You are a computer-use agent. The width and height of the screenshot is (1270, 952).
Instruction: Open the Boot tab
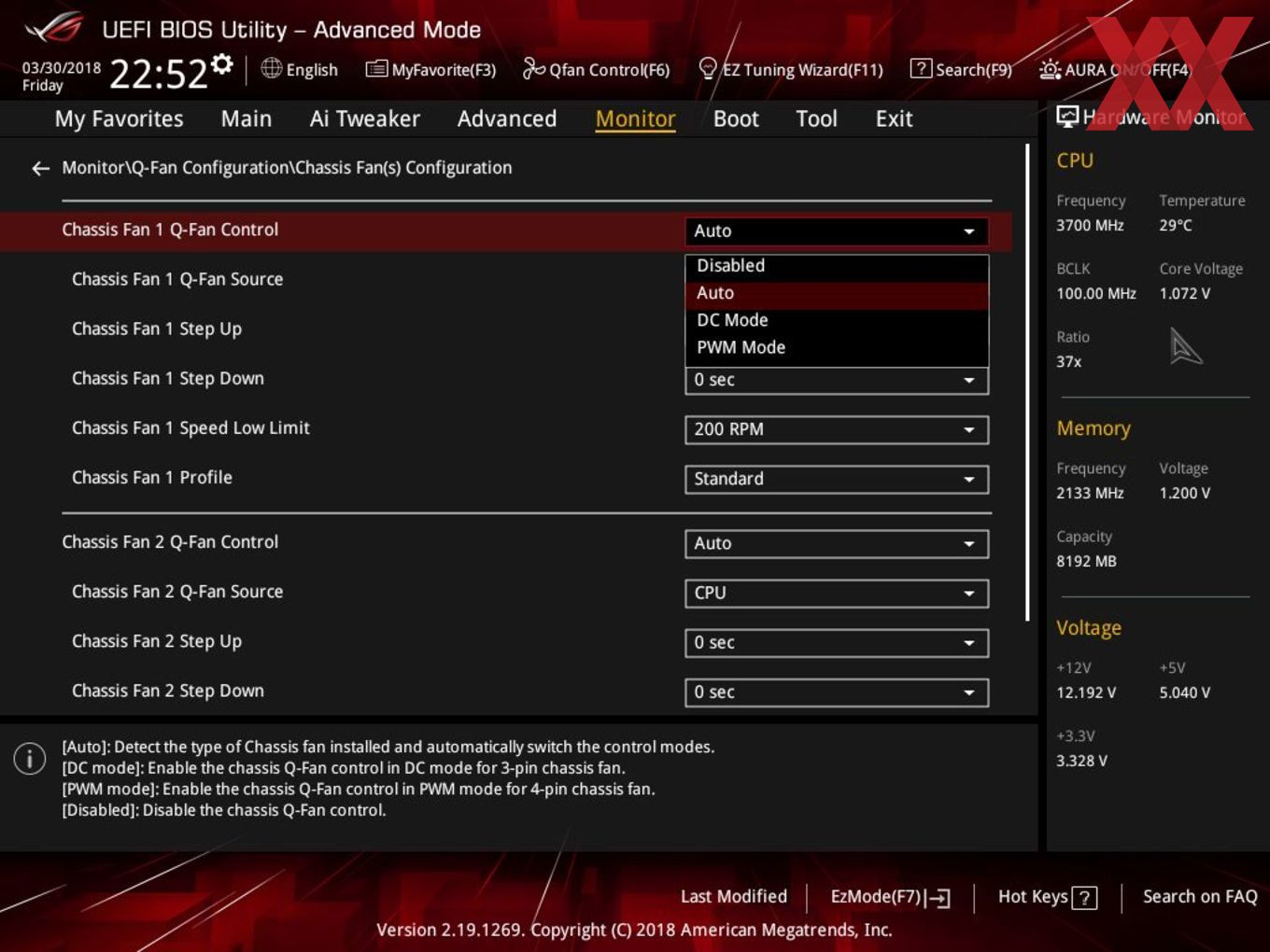(736, 119)
